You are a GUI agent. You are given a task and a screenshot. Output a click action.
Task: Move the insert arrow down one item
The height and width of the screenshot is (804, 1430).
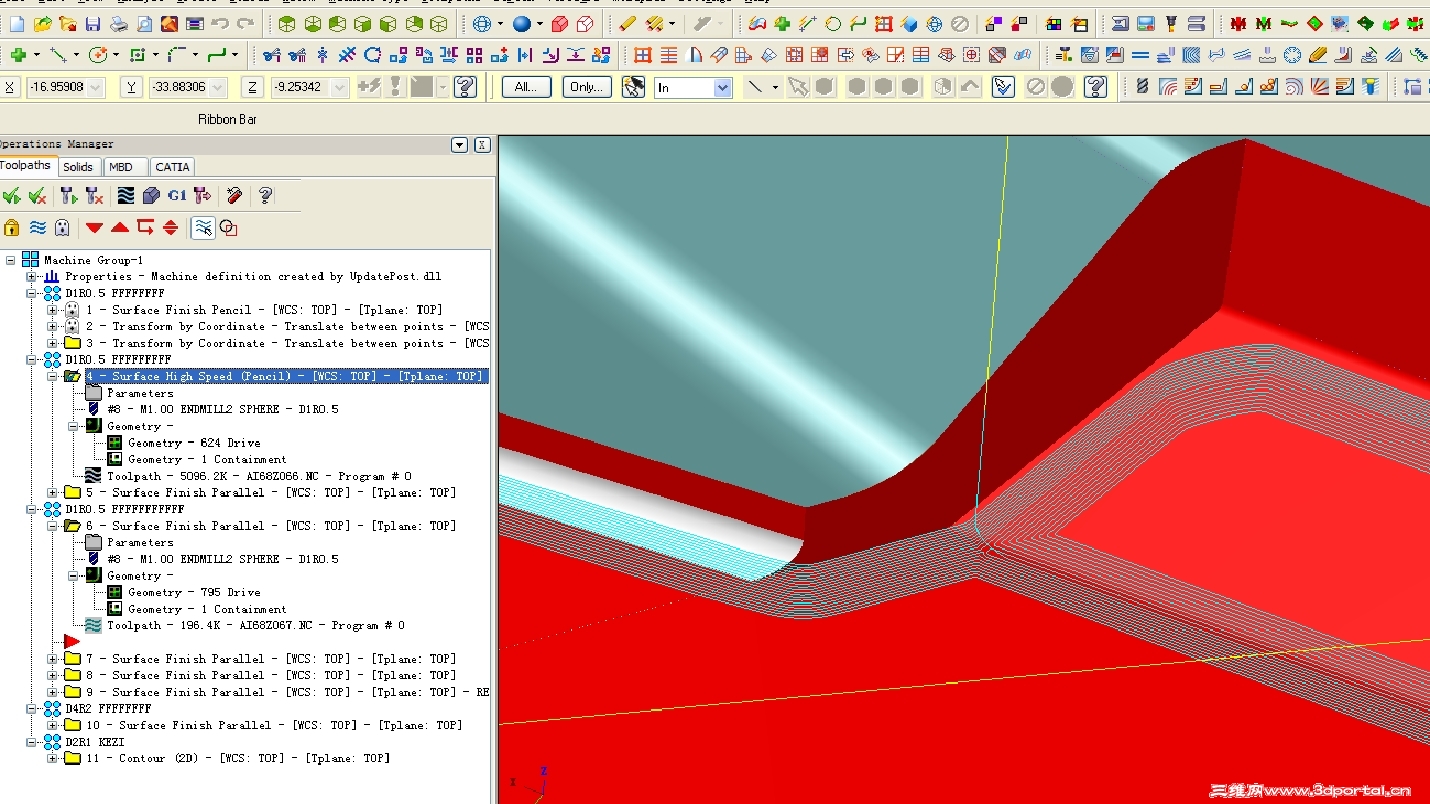click(94, 227)
